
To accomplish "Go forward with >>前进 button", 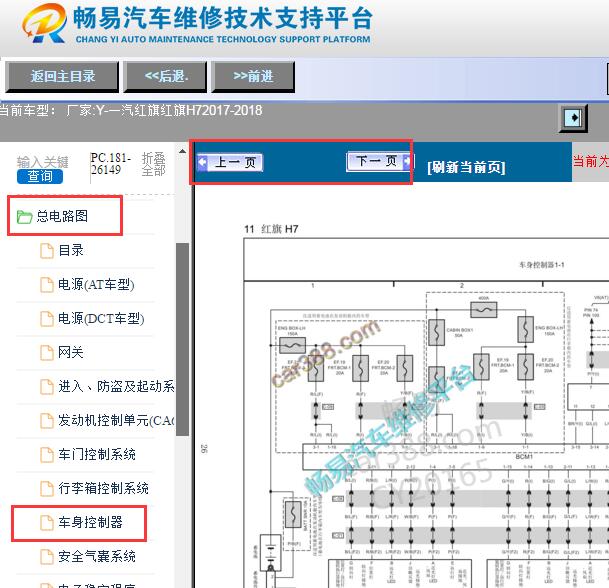I will [x=253, y=77].
